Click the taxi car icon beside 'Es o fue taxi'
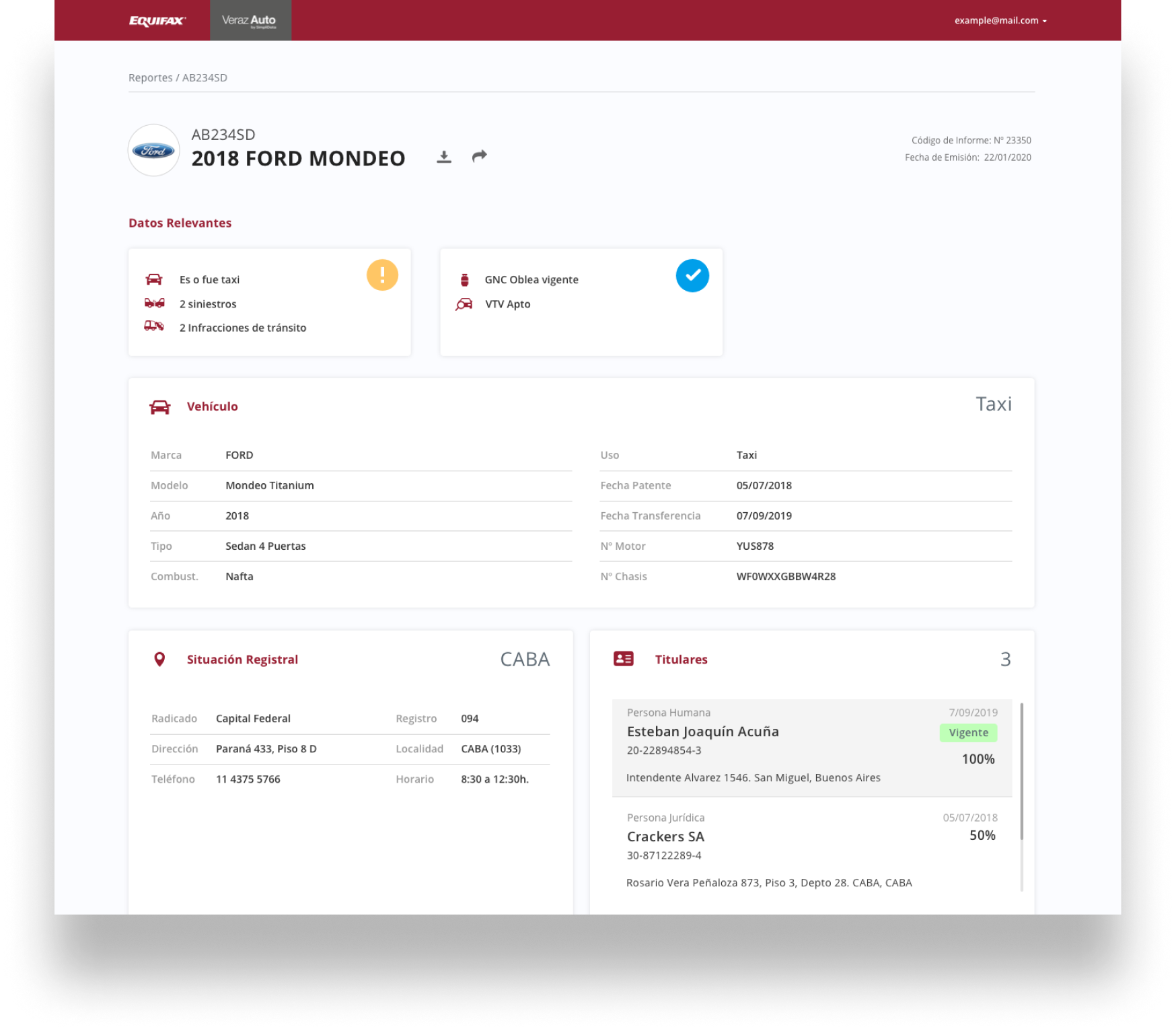Image resolution: width=1176 pixels, height=1033 pixels. [154, 279]
